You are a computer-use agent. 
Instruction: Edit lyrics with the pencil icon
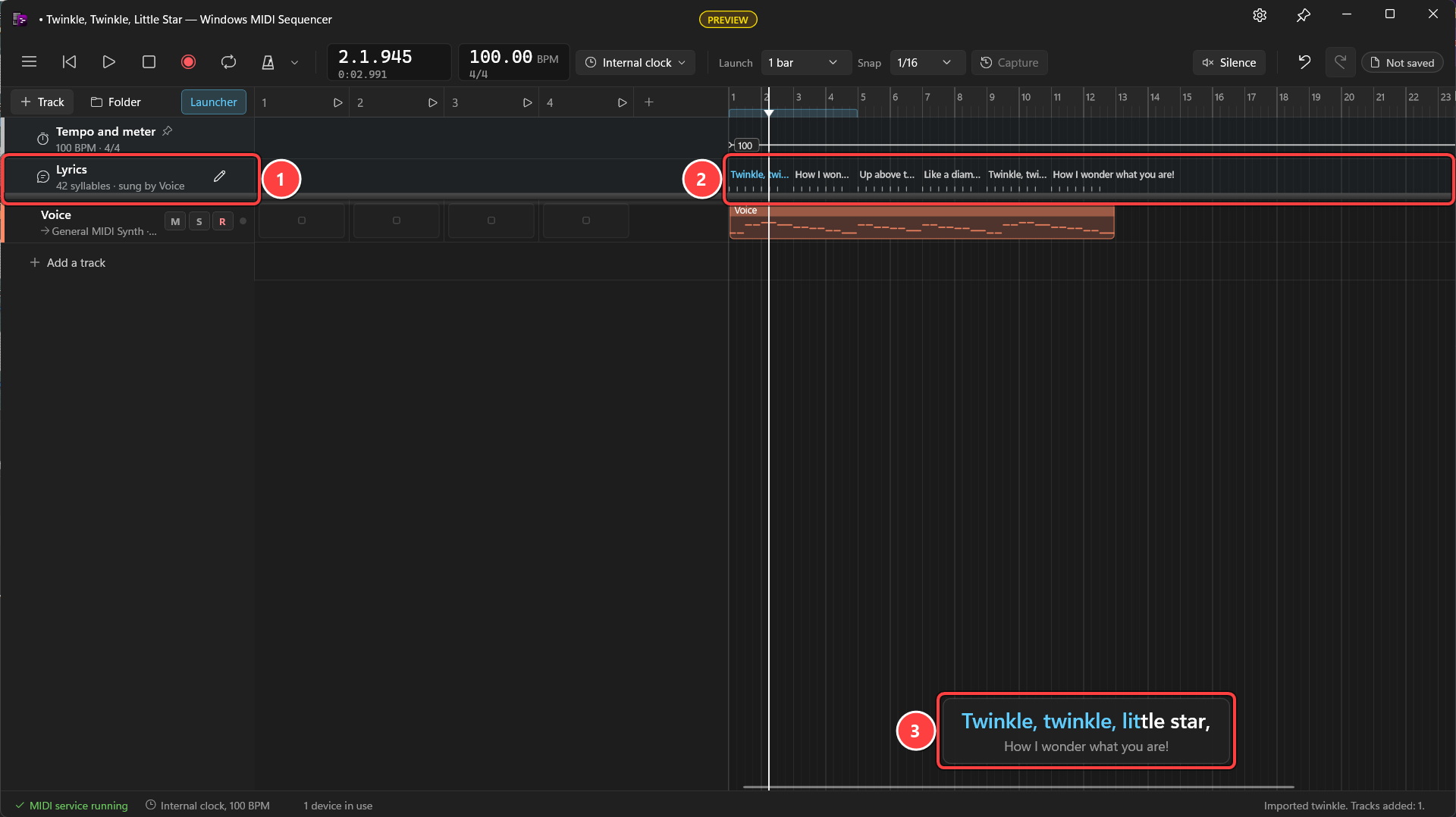coord(220,177)
